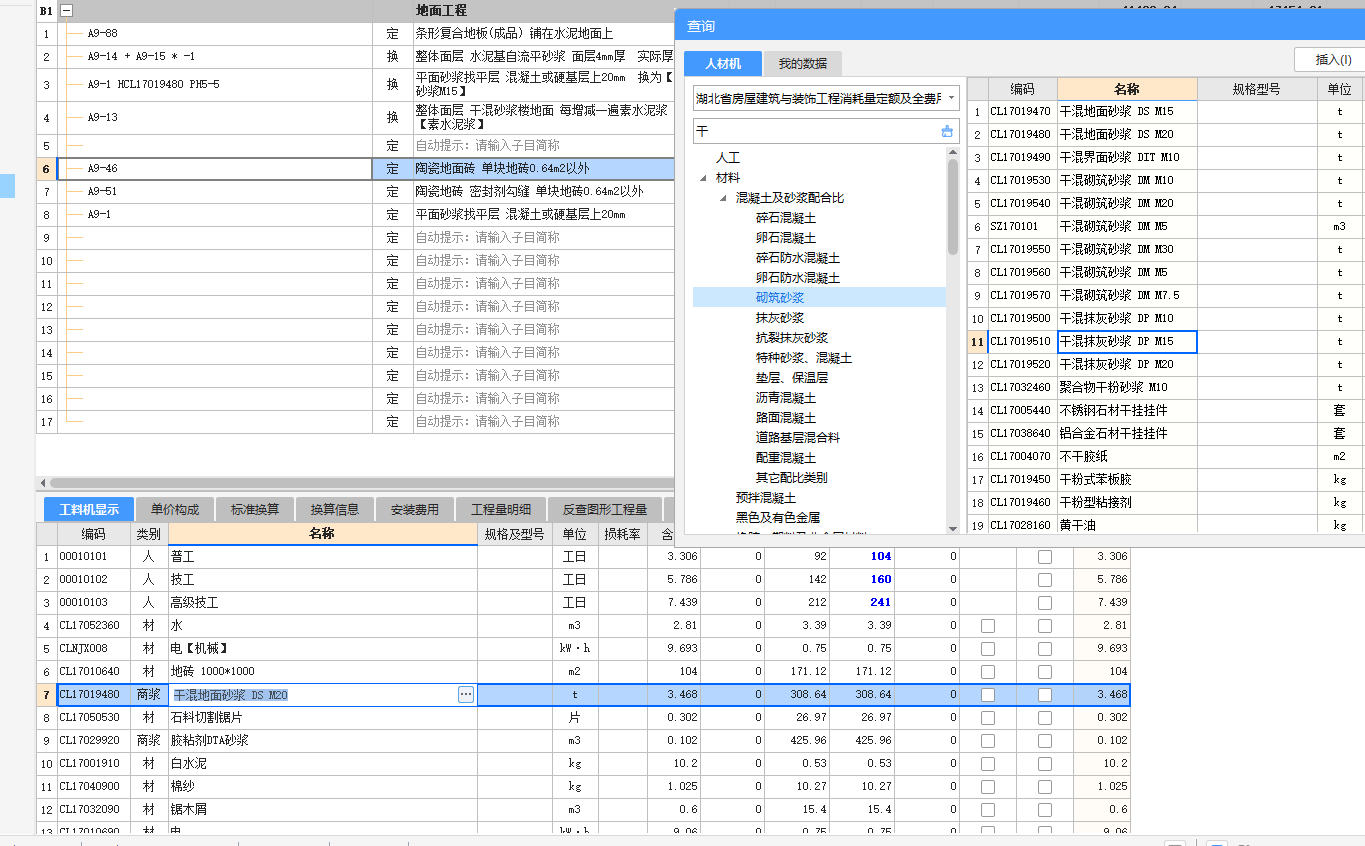Open the 工料机显示 tab

[x=89, y=509]
